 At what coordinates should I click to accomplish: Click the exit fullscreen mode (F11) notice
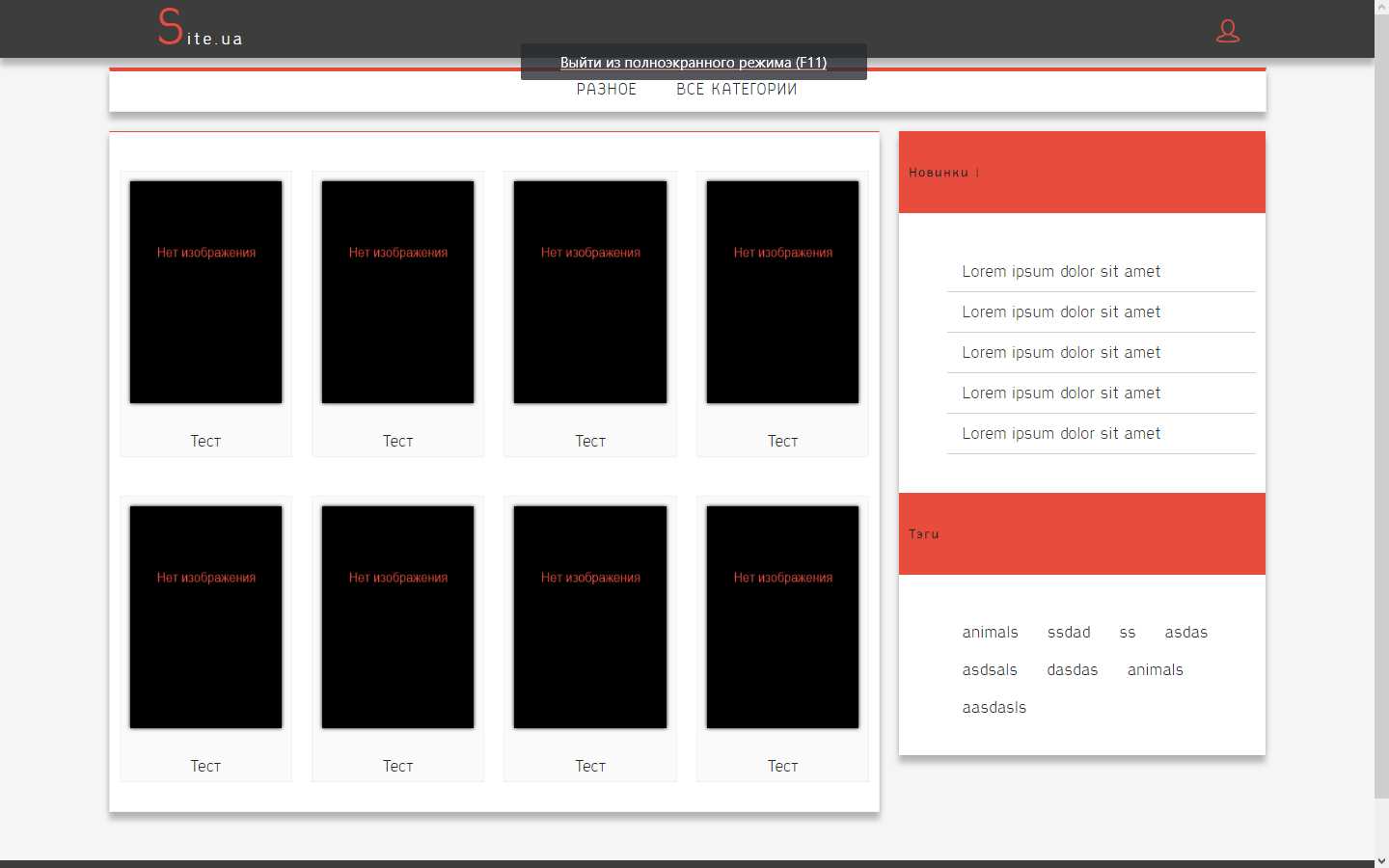point(693,62)
